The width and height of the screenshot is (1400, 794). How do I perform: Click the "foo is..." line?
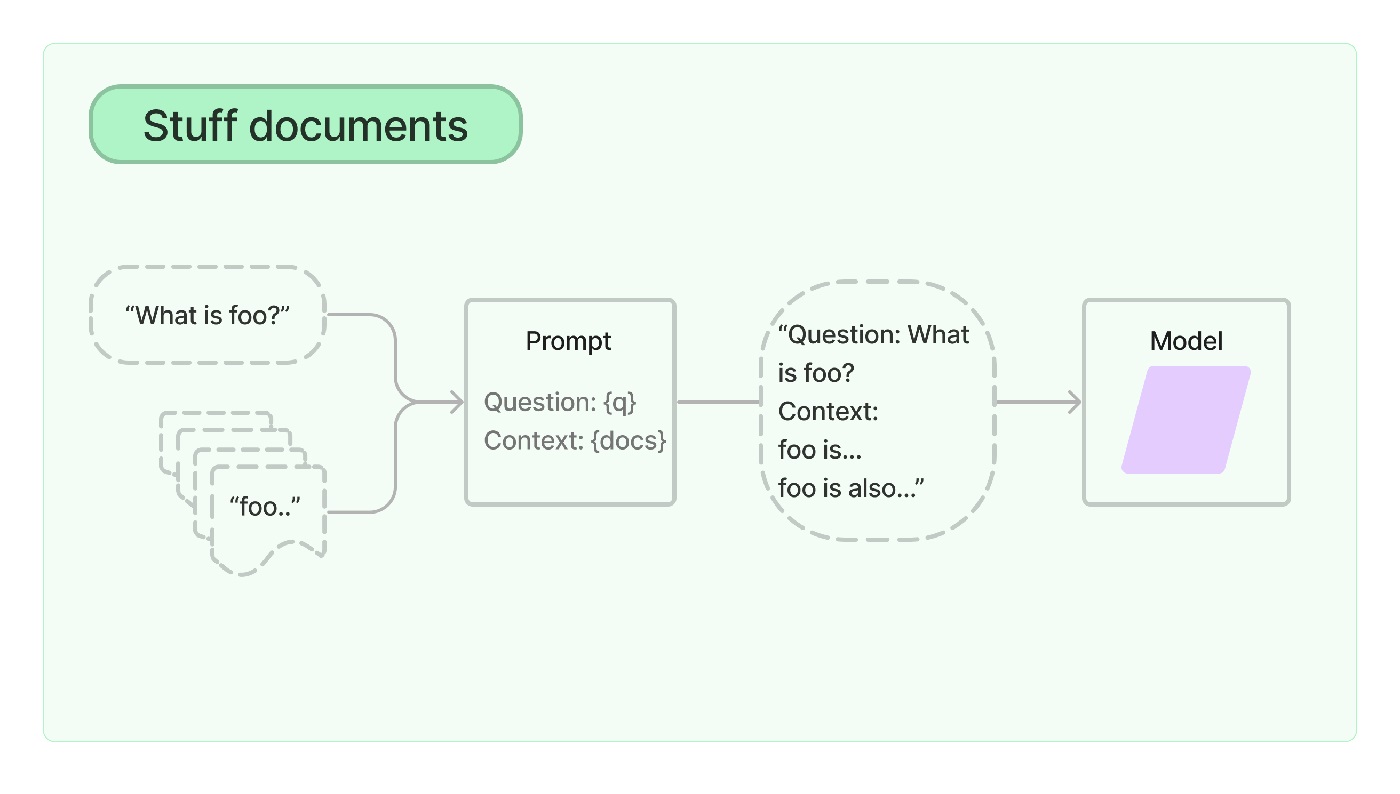(x=819, y=450)
